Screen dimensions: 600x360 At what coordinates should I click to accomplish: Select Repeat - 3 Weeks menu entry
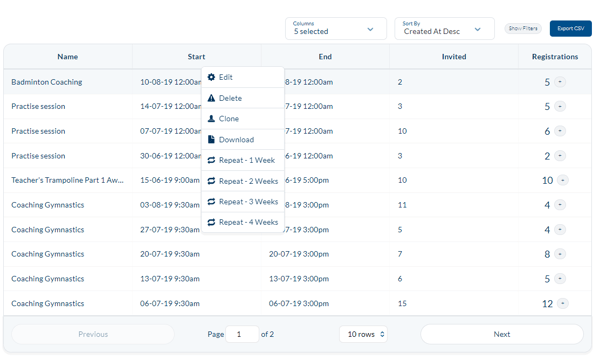(x=243, y=202)
